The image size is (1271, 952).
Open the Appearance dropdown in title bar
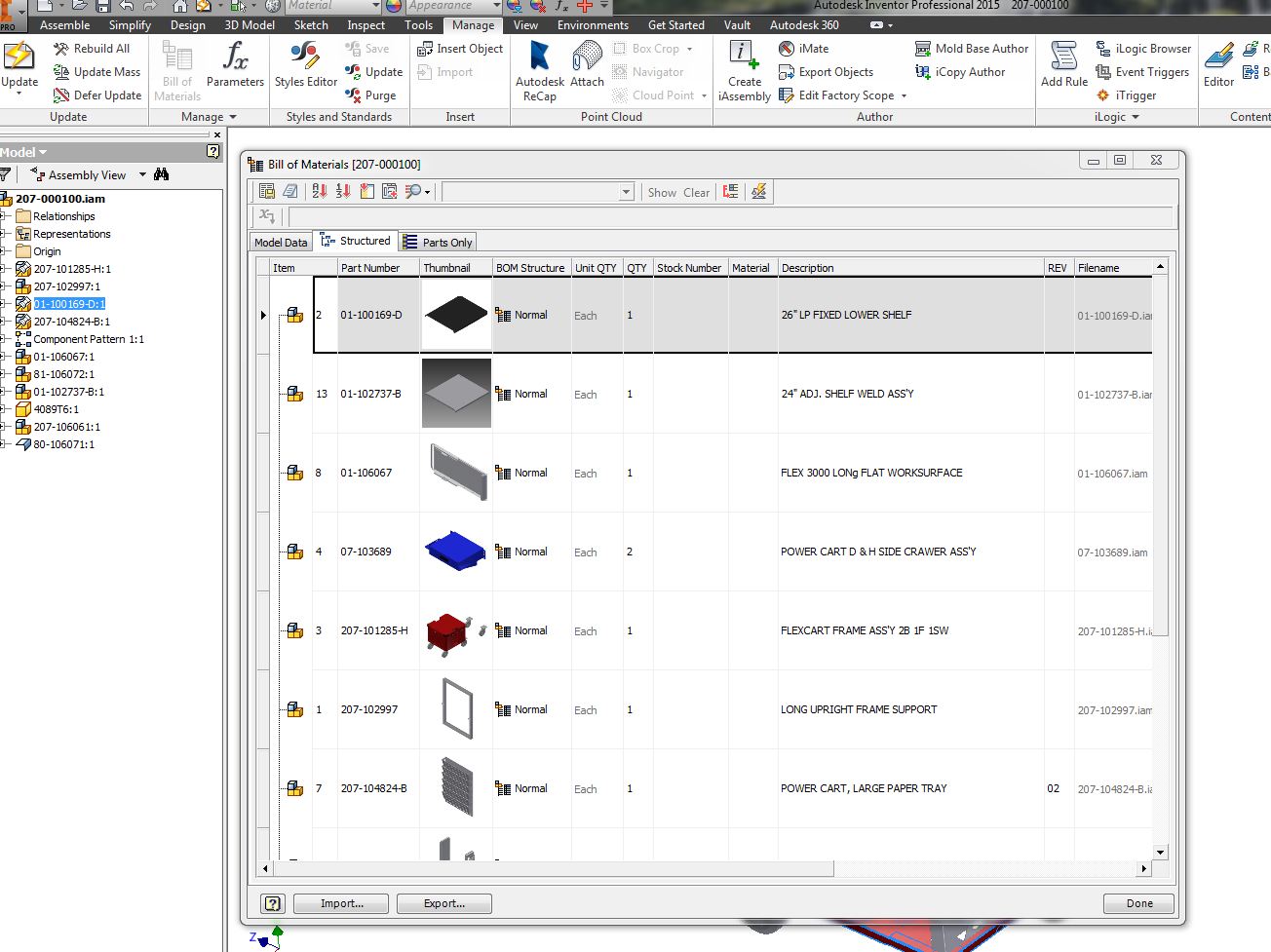pyautogui.click(x=497, y=6)
